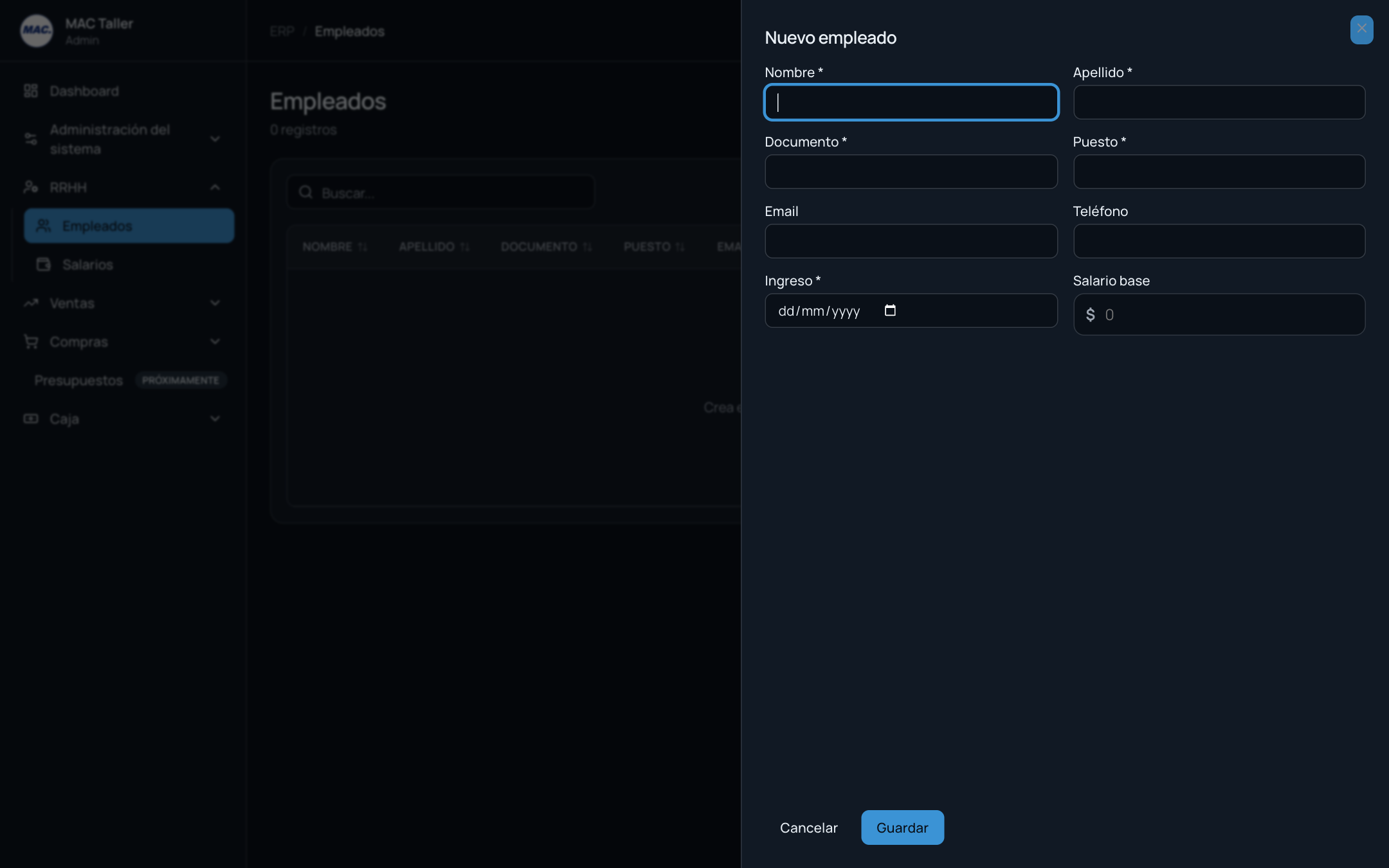1389x868 pixels.
Task: Click the Cancelar button
Action: tap(808, 827)
